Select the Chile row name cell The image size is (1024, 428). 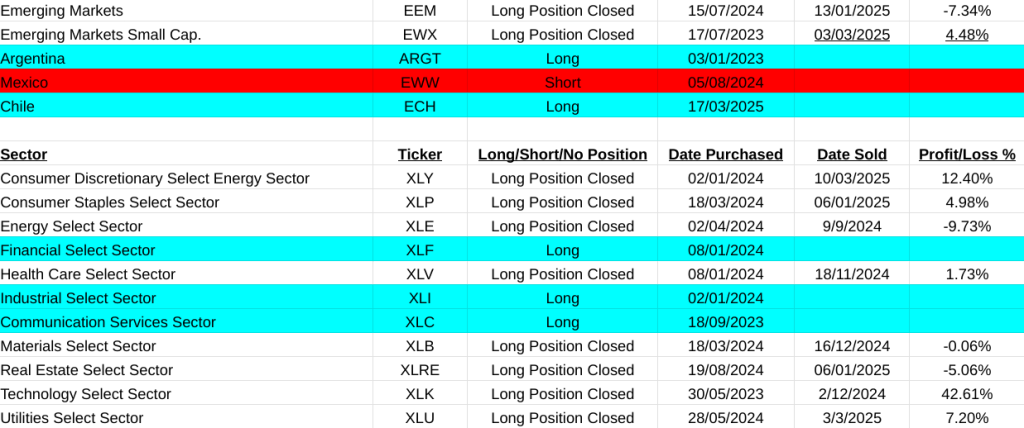pyautogui.click(x=20, y=106)
